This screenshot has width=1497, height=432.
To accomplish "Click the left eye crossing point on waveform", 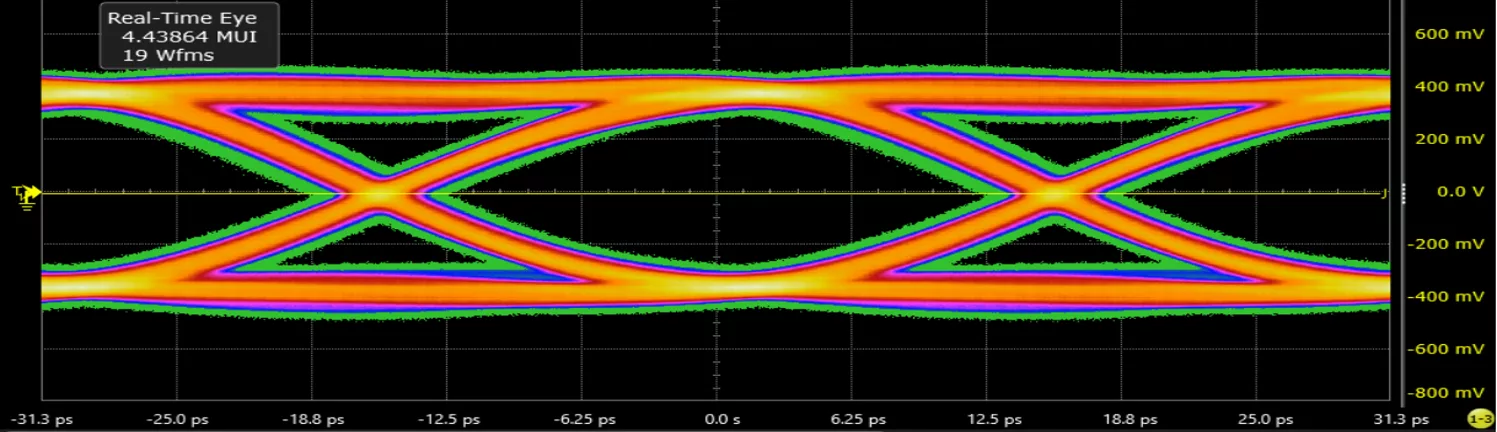I will [377, 192].
